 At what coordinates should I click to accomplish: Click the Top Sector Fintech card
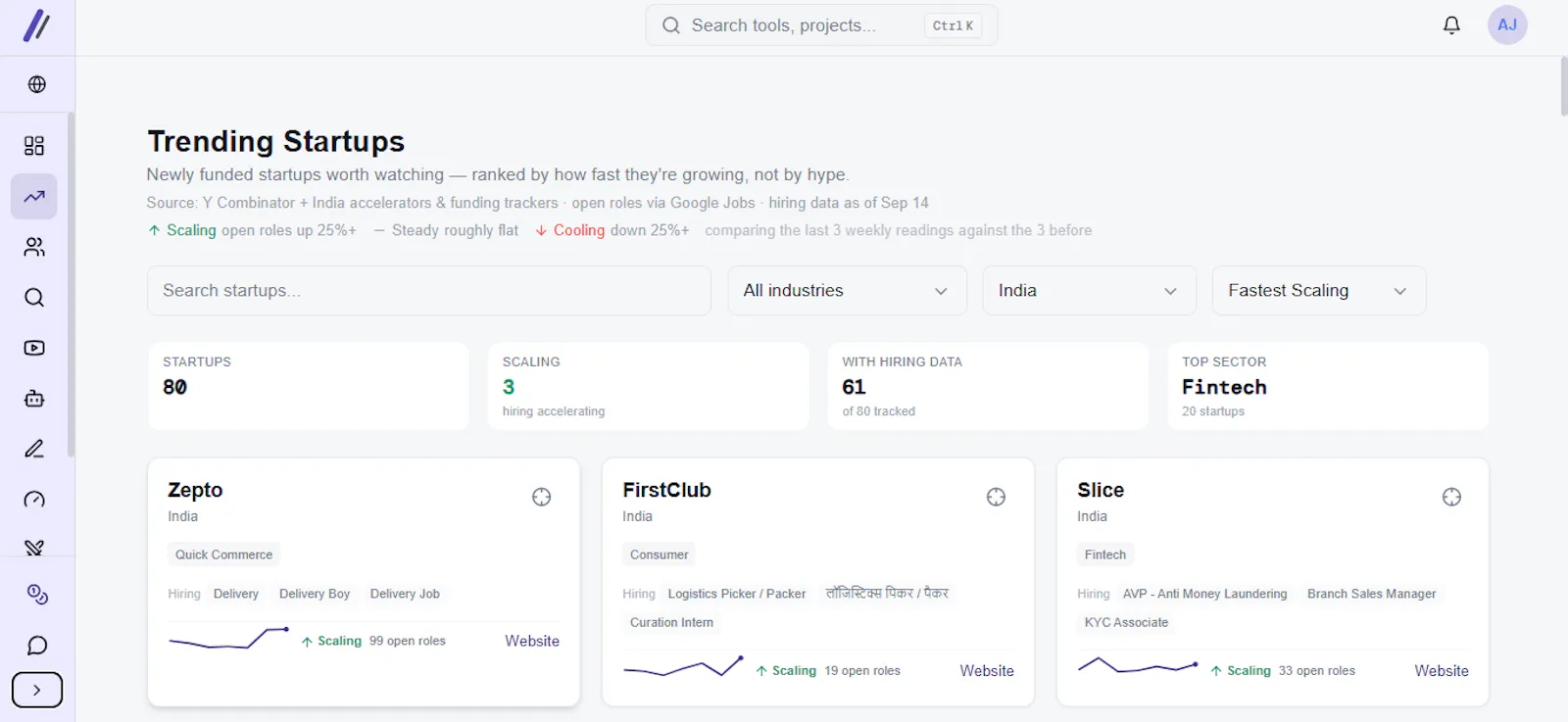click(1328, 386)
